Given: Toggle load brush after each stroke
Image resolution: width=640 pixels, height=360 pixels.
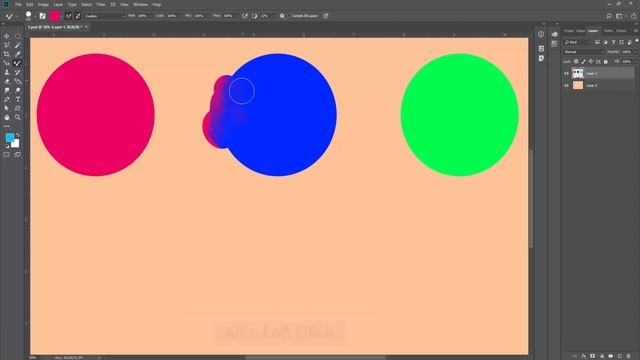Looking at the screenshot, I should [68, 16].
